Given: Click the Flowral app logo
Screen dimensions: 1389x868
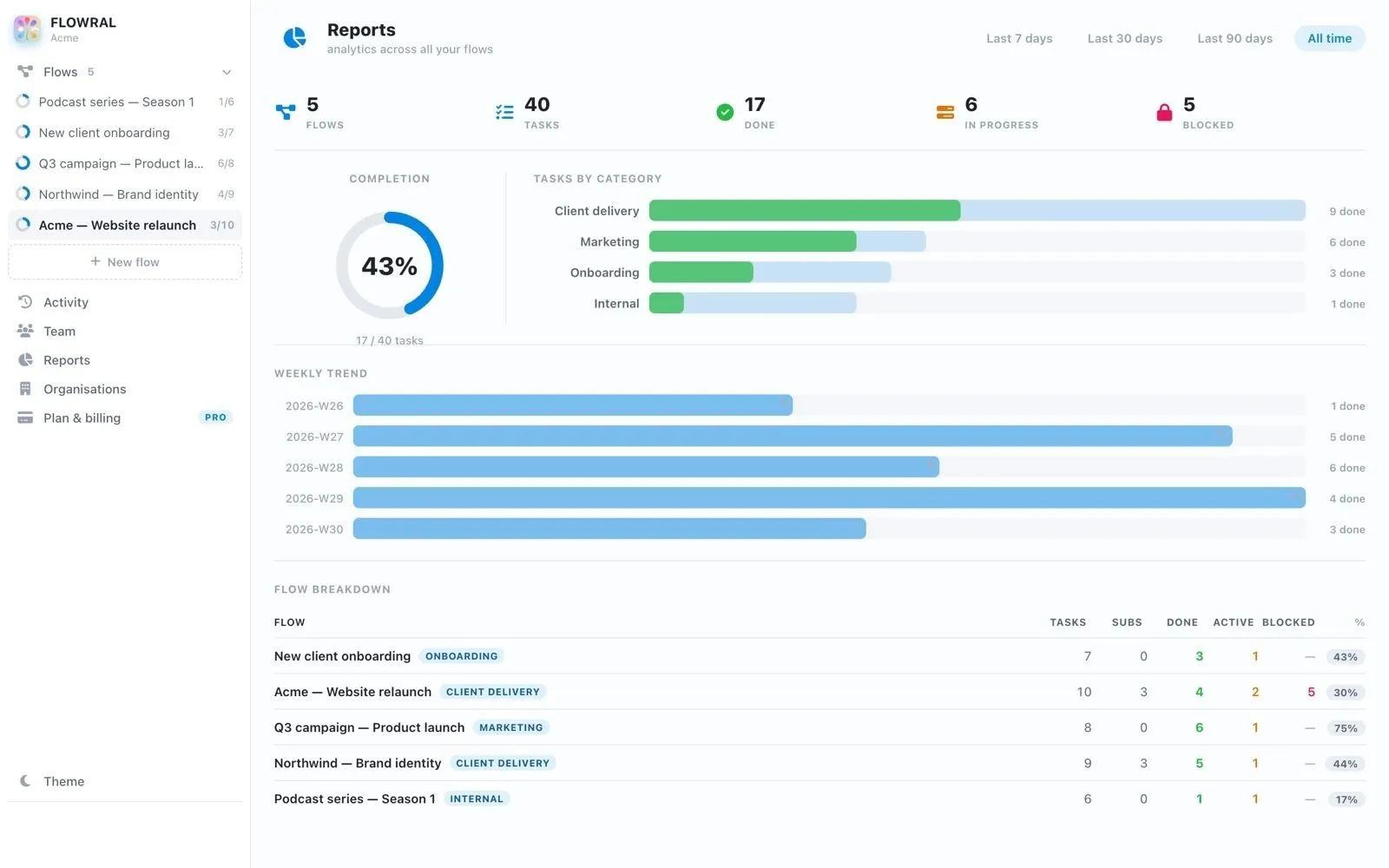Looking at the screenshot, I should point(27,29).
